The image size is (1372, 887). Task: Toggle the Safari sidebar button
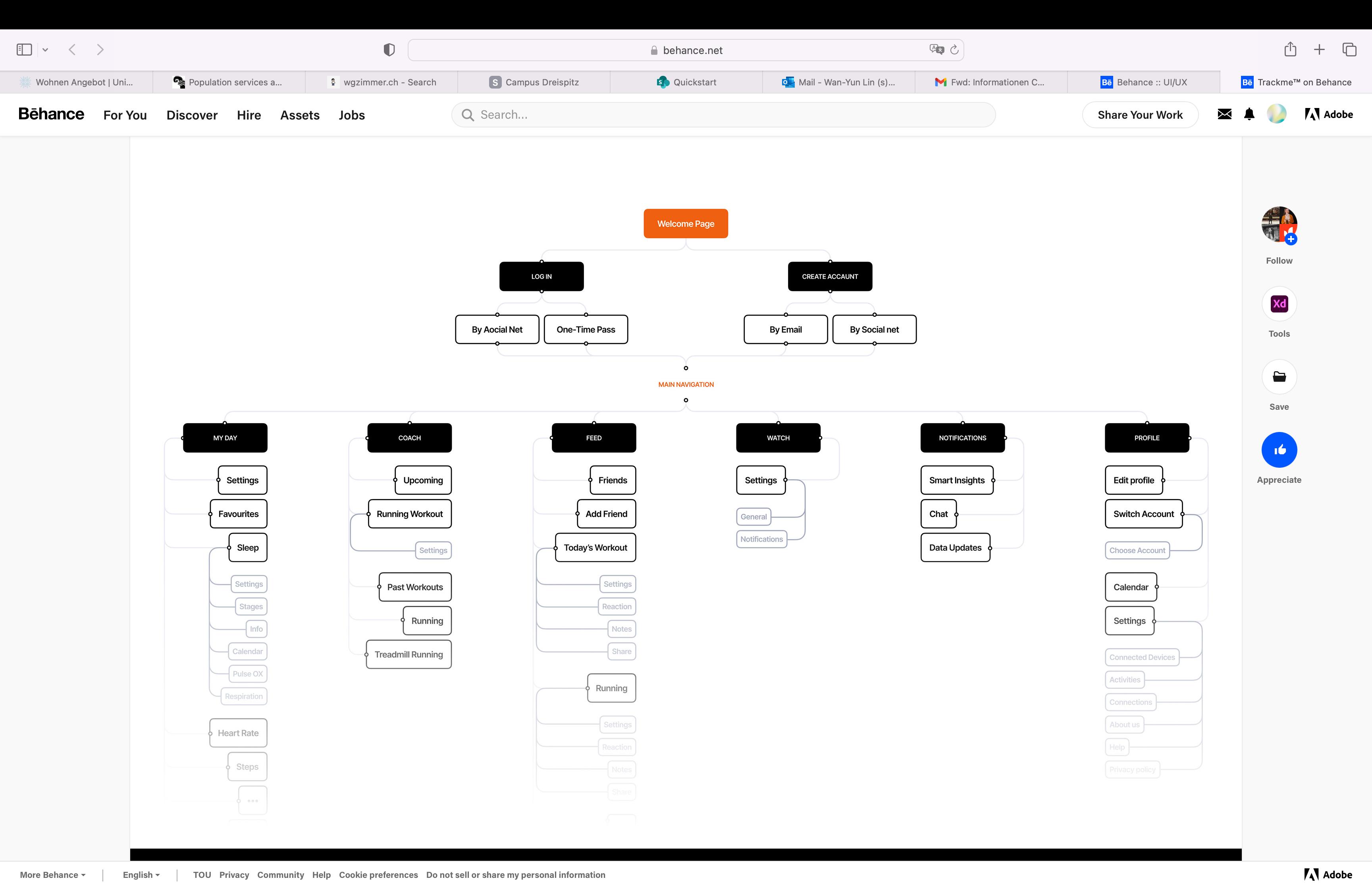pos(24,50)
